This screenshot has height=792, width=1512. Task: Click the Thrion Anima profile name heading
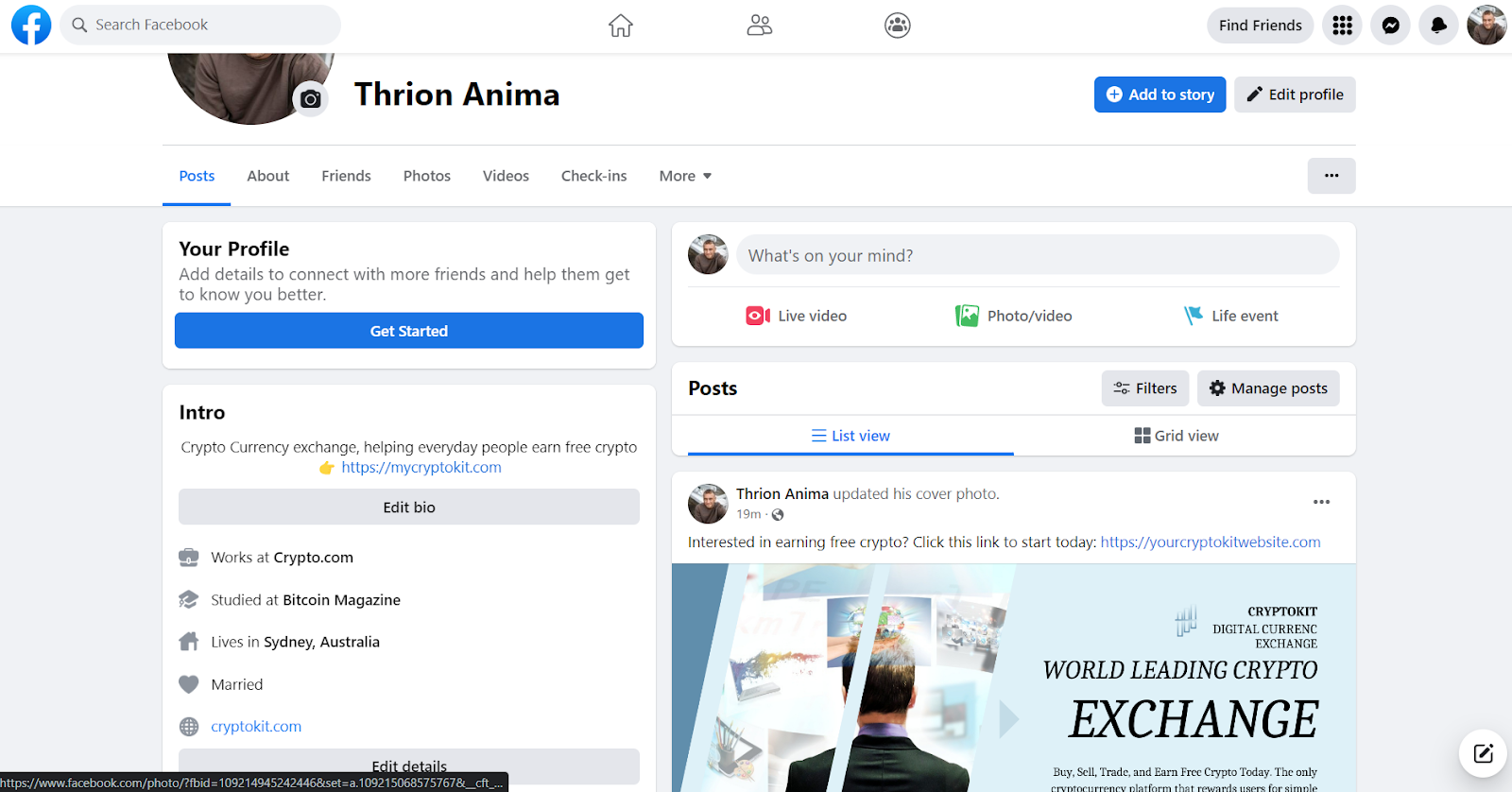457,95
